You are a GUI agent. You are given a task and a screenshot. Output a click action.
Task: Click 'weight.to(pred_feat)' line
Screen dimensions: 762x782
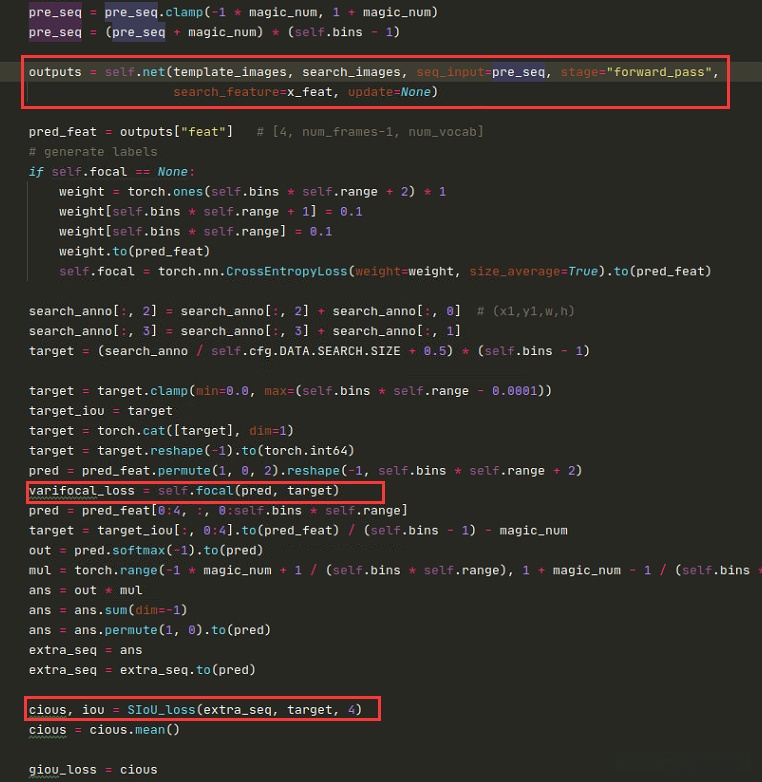click(134, 251)
